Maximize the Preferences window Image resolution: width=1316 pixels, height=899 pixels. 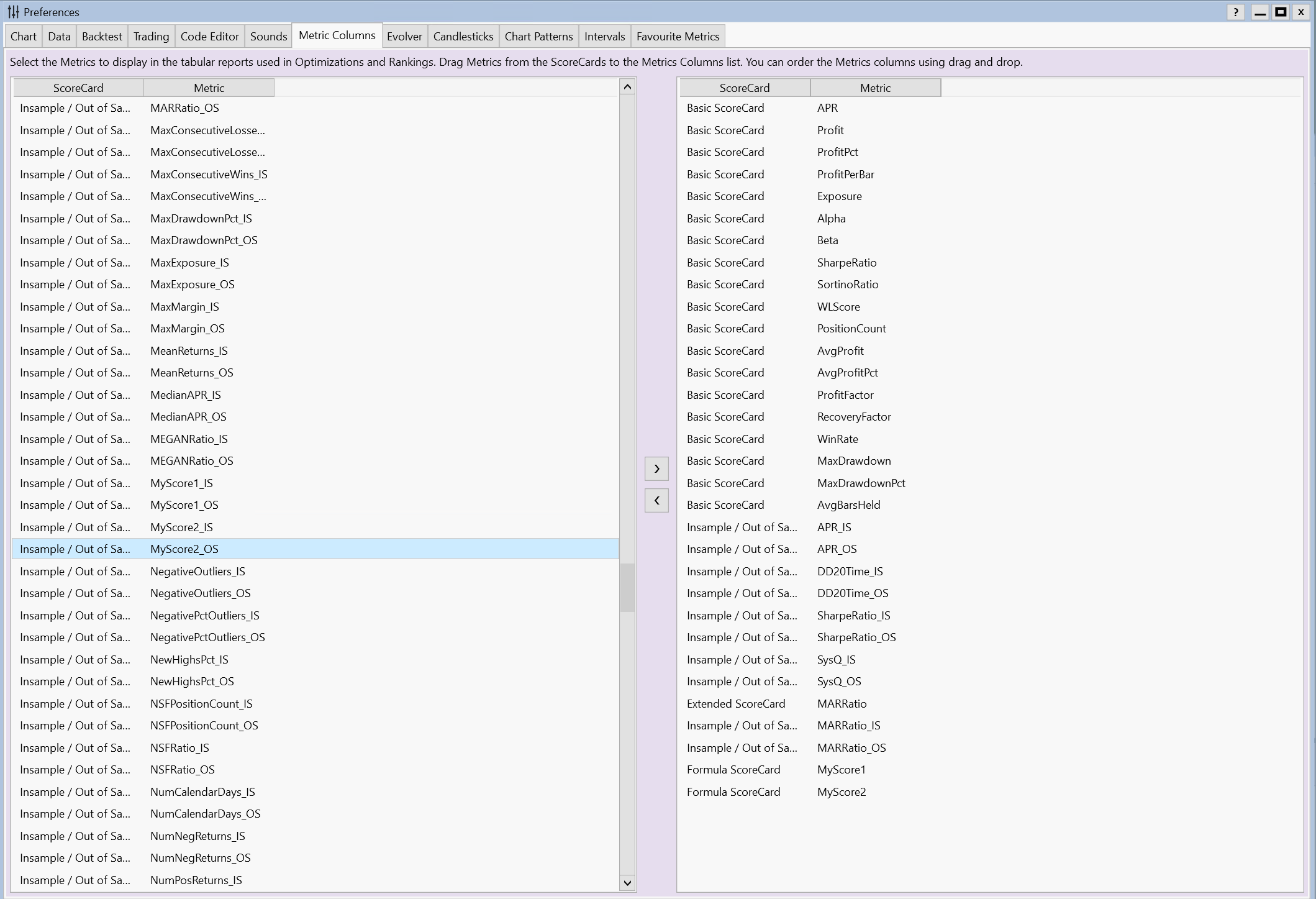click(1281, 12)
